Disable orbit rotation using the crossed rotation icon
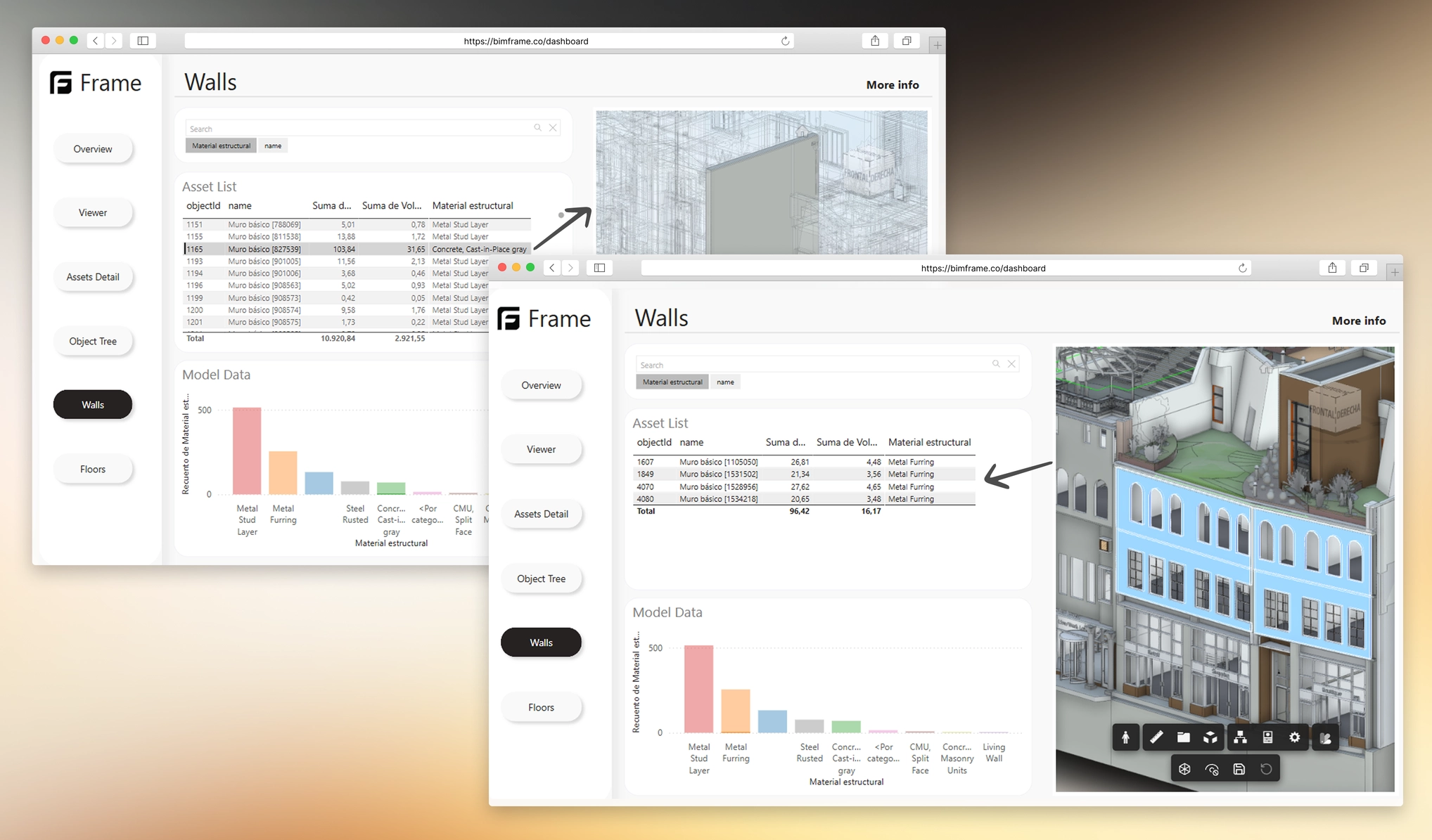1432x840 pixels. [1212, 768]
